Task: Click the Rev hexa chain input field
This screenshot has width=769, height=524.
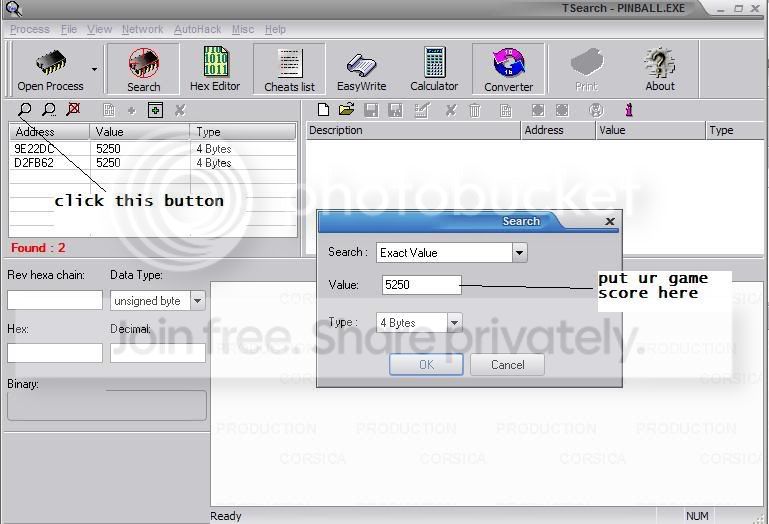Action: [x=55, y=300]
